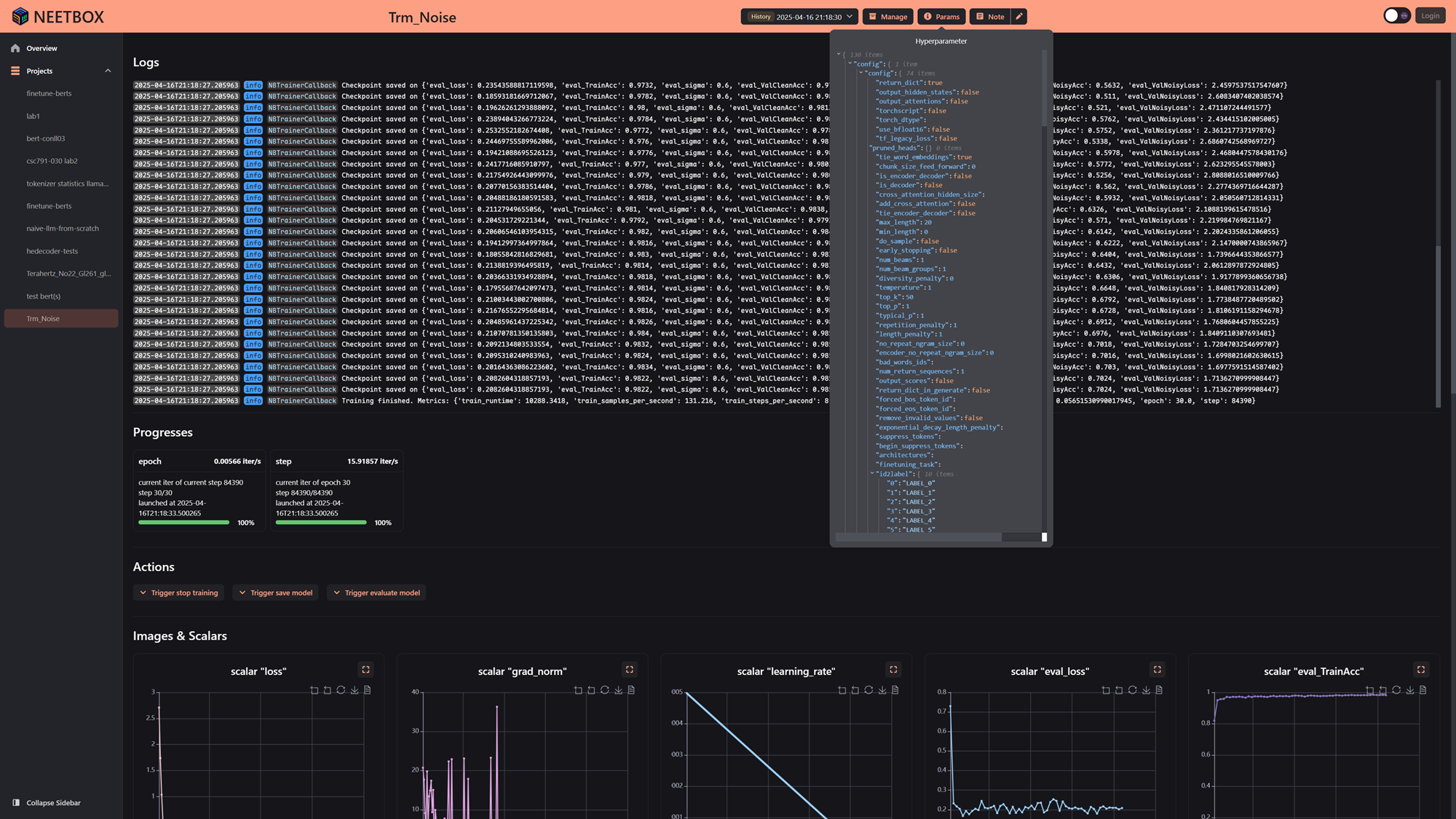1456x819 pixels.
Task: Toggle the dark/light theme switch
Action: 1396,16
